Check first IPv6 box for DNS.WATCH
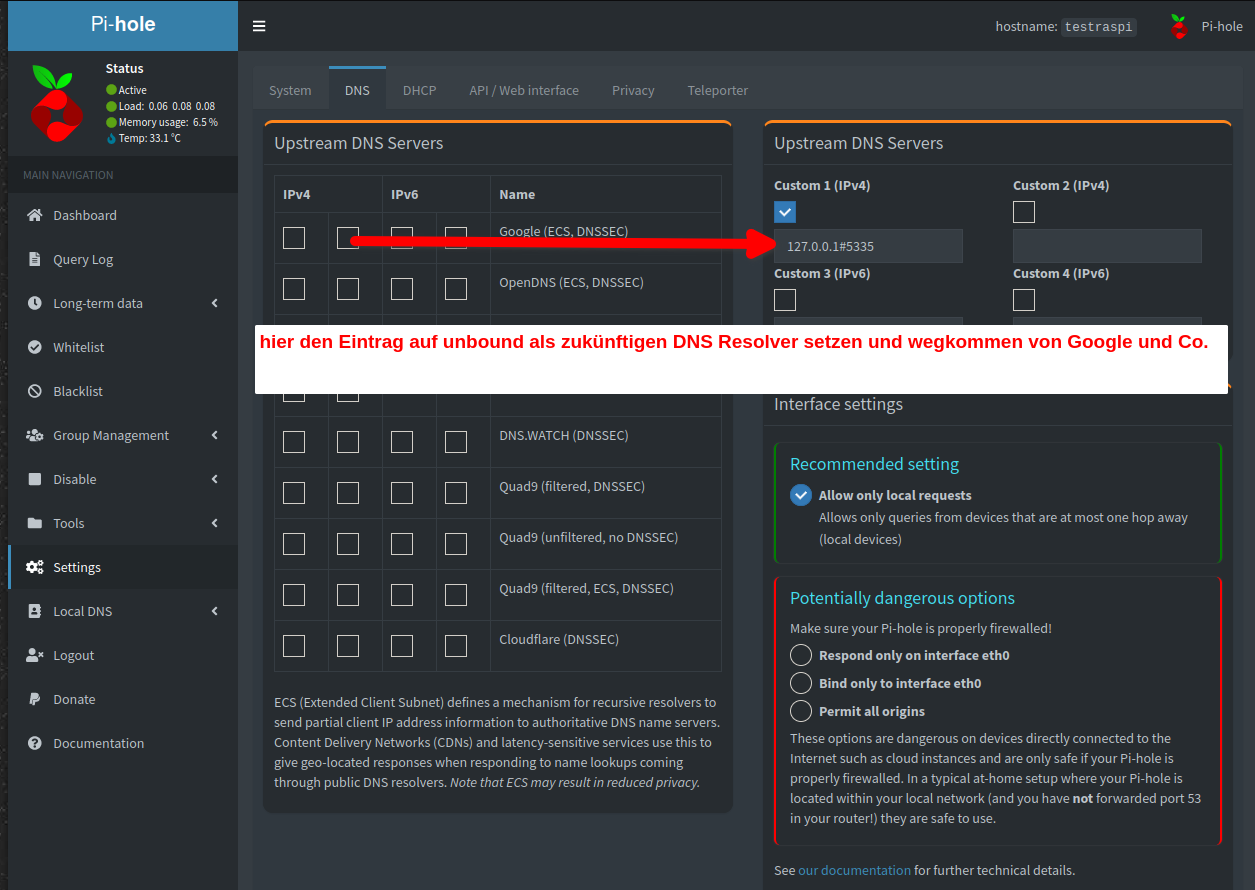 click(x=402, y=442)
